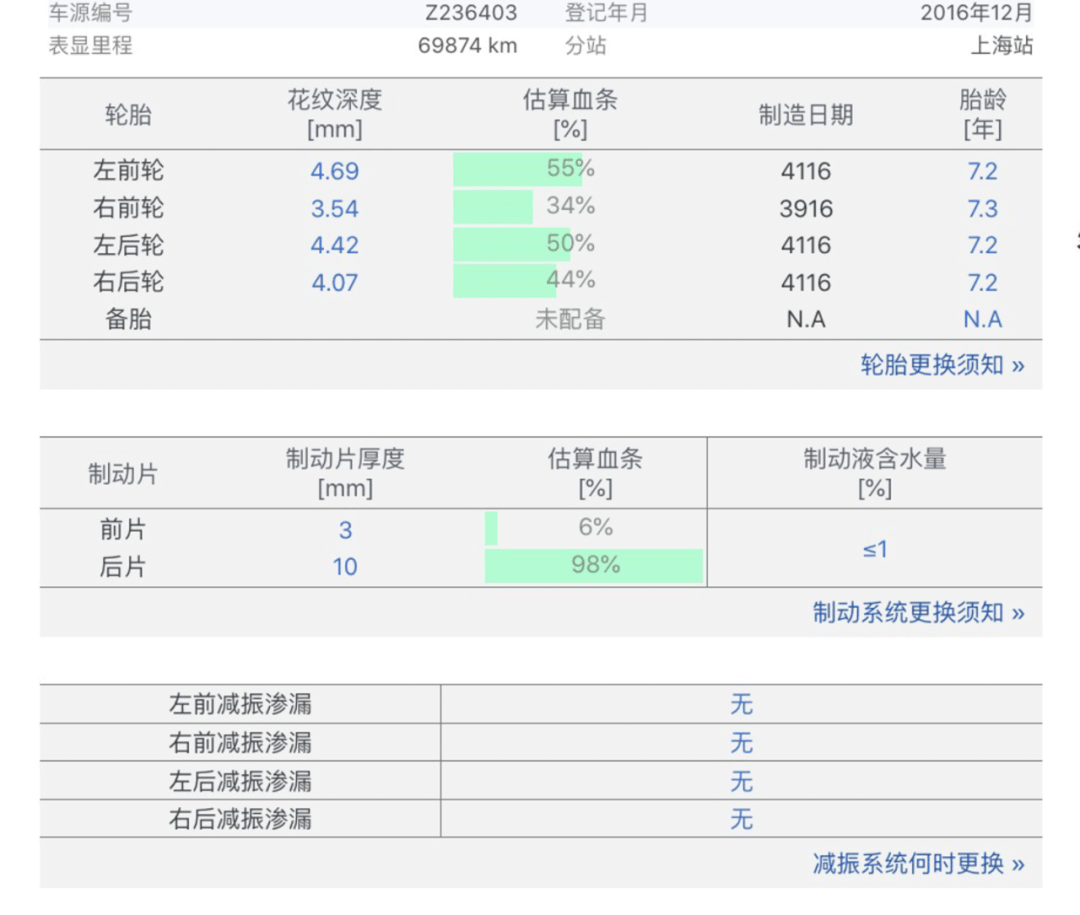
Task: Select the vehicle number Z236403
Action: (x=471, y=13)
